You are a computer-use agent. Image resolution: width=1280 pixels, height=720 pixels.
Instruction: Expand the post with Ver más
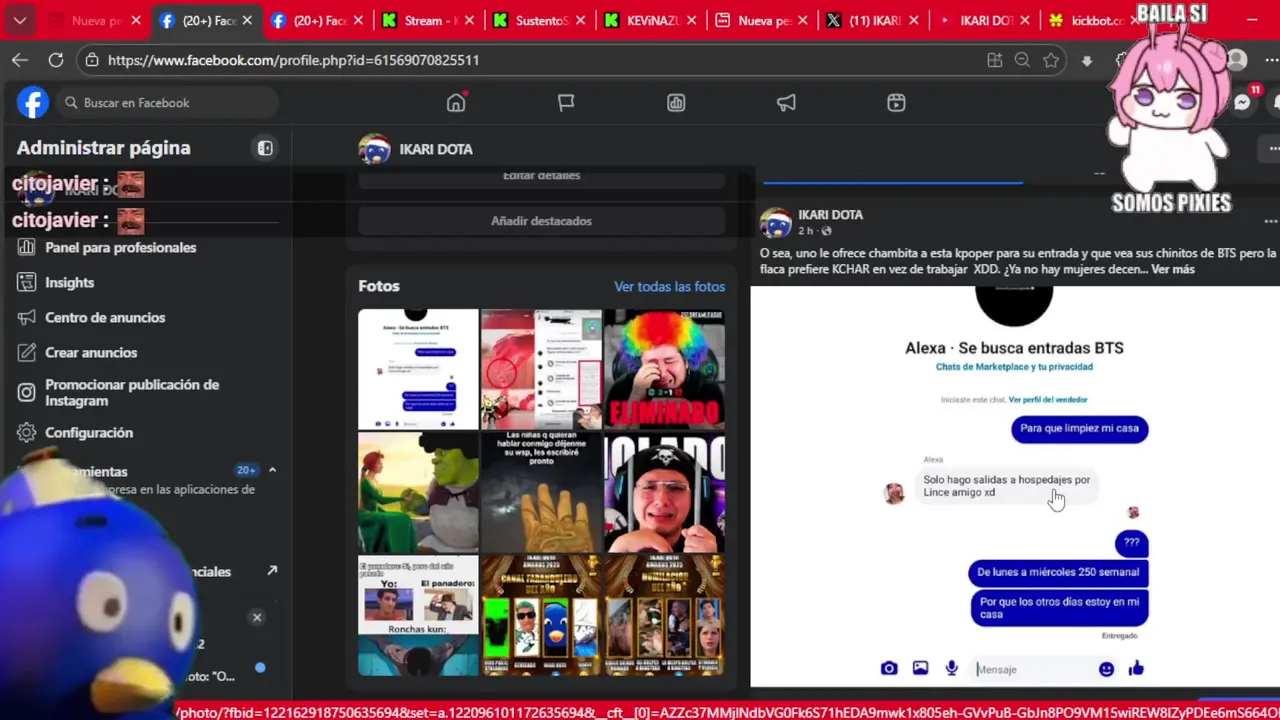(1172, 269)
